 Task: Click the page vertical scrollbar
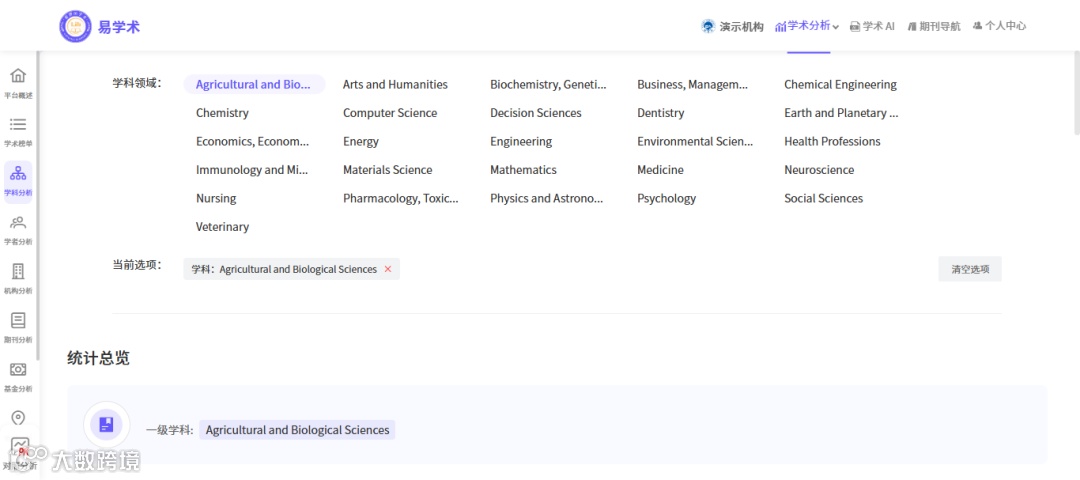[x=1076, y=90]
